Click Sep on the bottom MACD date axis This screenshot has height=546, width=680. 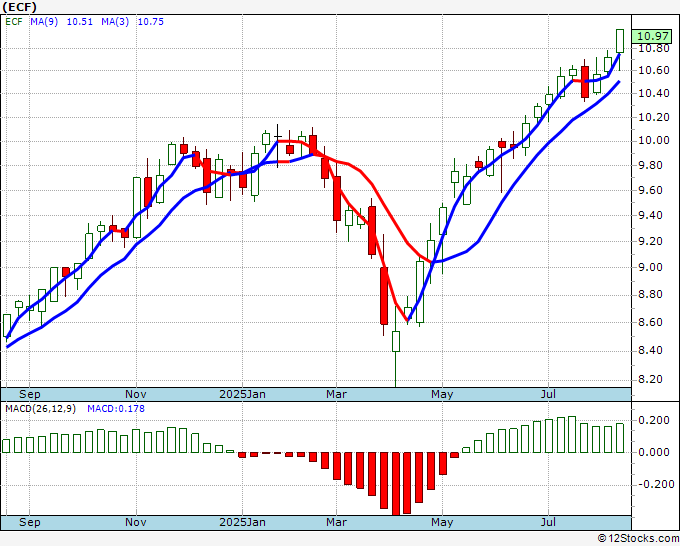coord(29,522)
